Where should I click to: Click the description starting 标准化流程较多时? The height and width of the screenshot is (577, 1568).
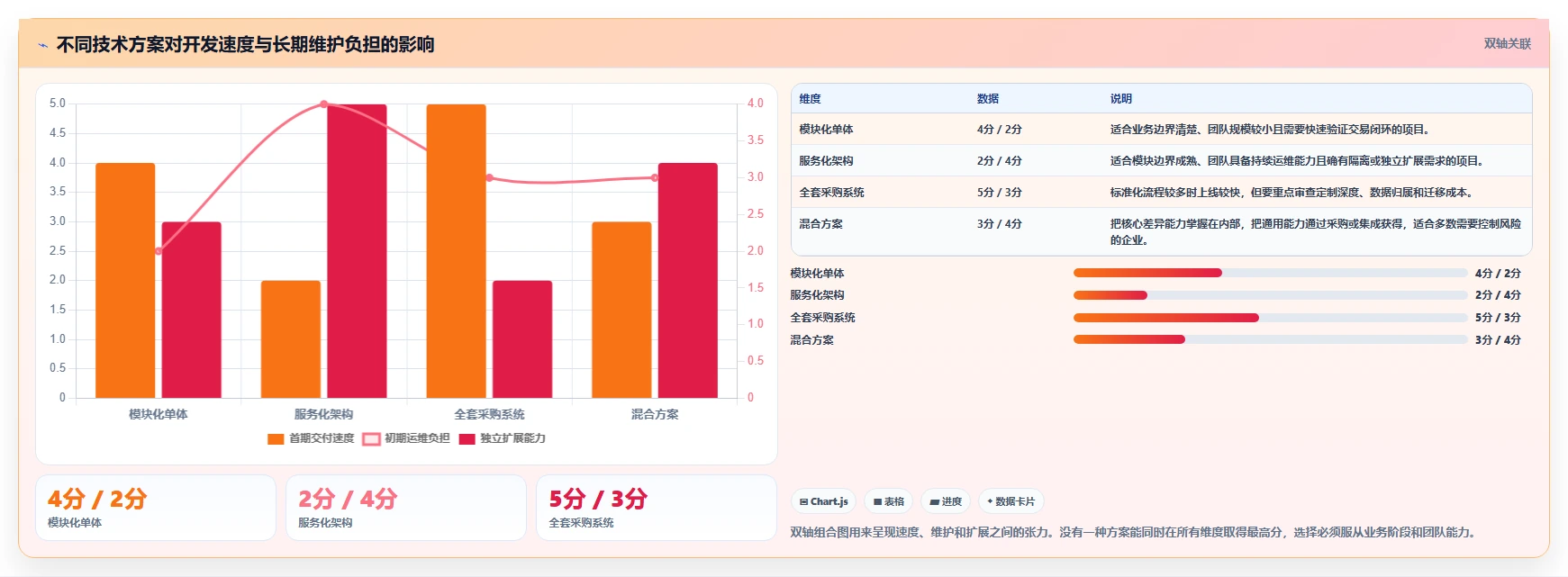[1292, 193]
